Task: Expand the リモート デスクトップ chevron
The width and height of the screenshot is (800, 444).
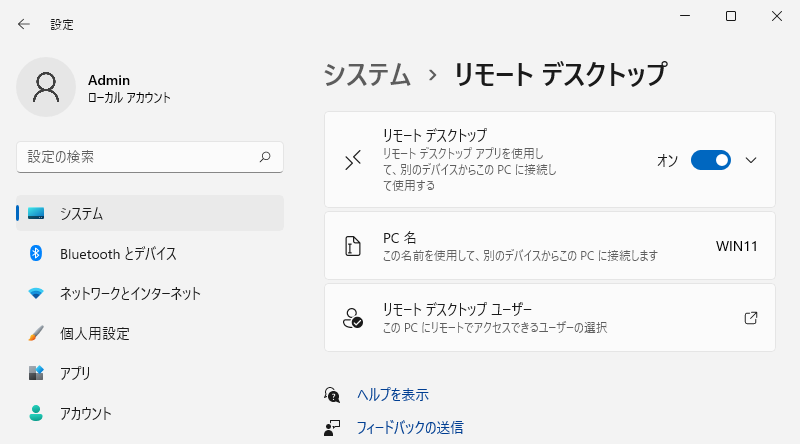Action: [751, 160]
